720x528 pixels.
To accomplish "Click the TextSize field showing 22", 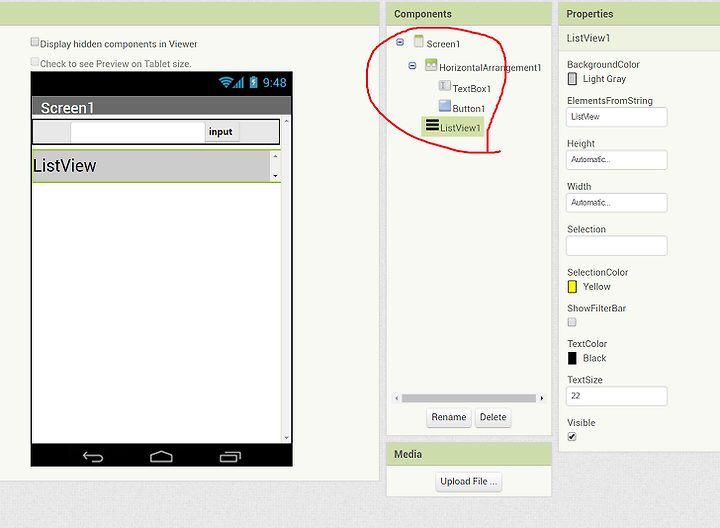I will pyautogui.click(x=617, y=396).
